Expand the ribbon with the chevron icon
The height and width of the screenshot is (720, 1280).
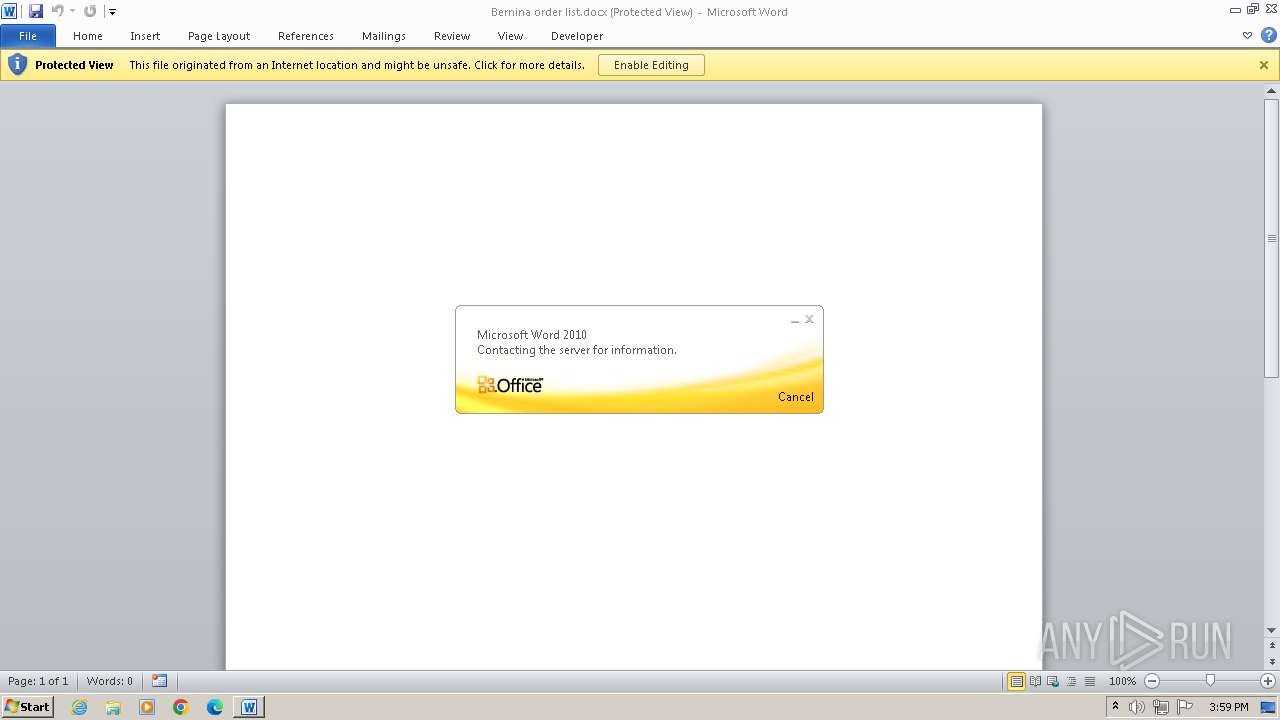(1247, 35)
